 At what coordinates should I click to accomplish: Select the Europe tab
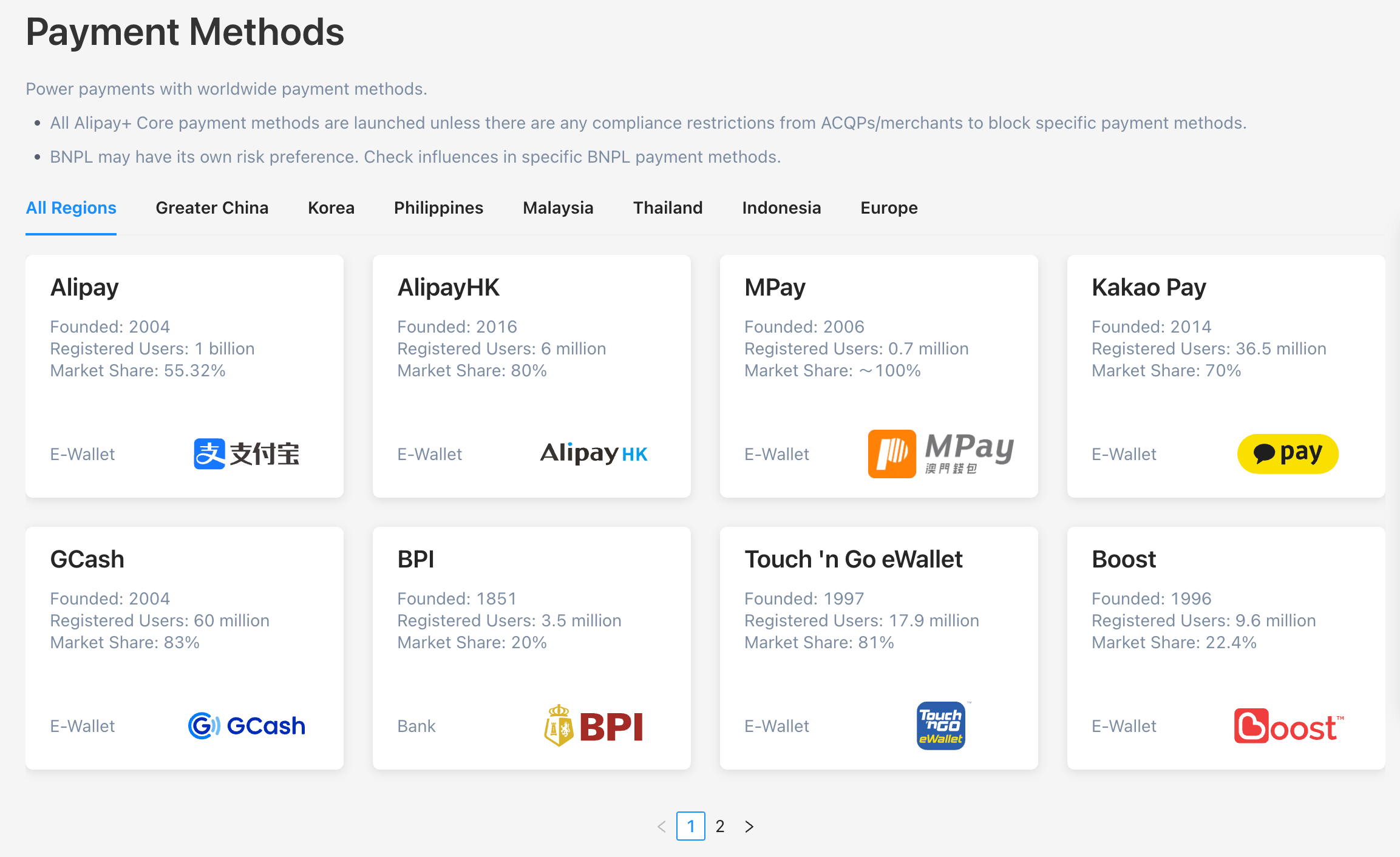(888, 208)
